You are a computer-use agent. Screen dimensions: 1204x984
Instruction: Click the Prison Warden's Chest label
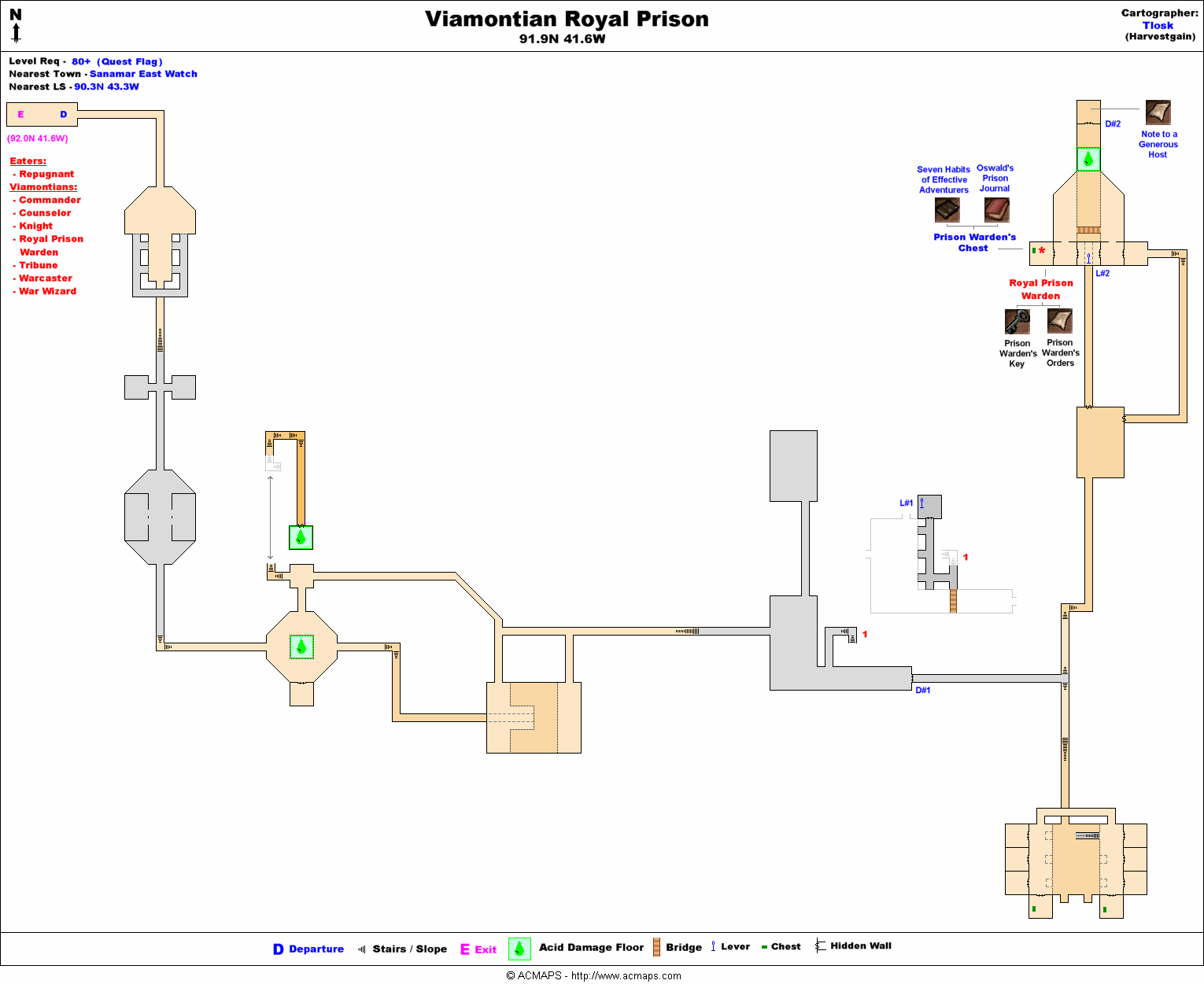974,242
